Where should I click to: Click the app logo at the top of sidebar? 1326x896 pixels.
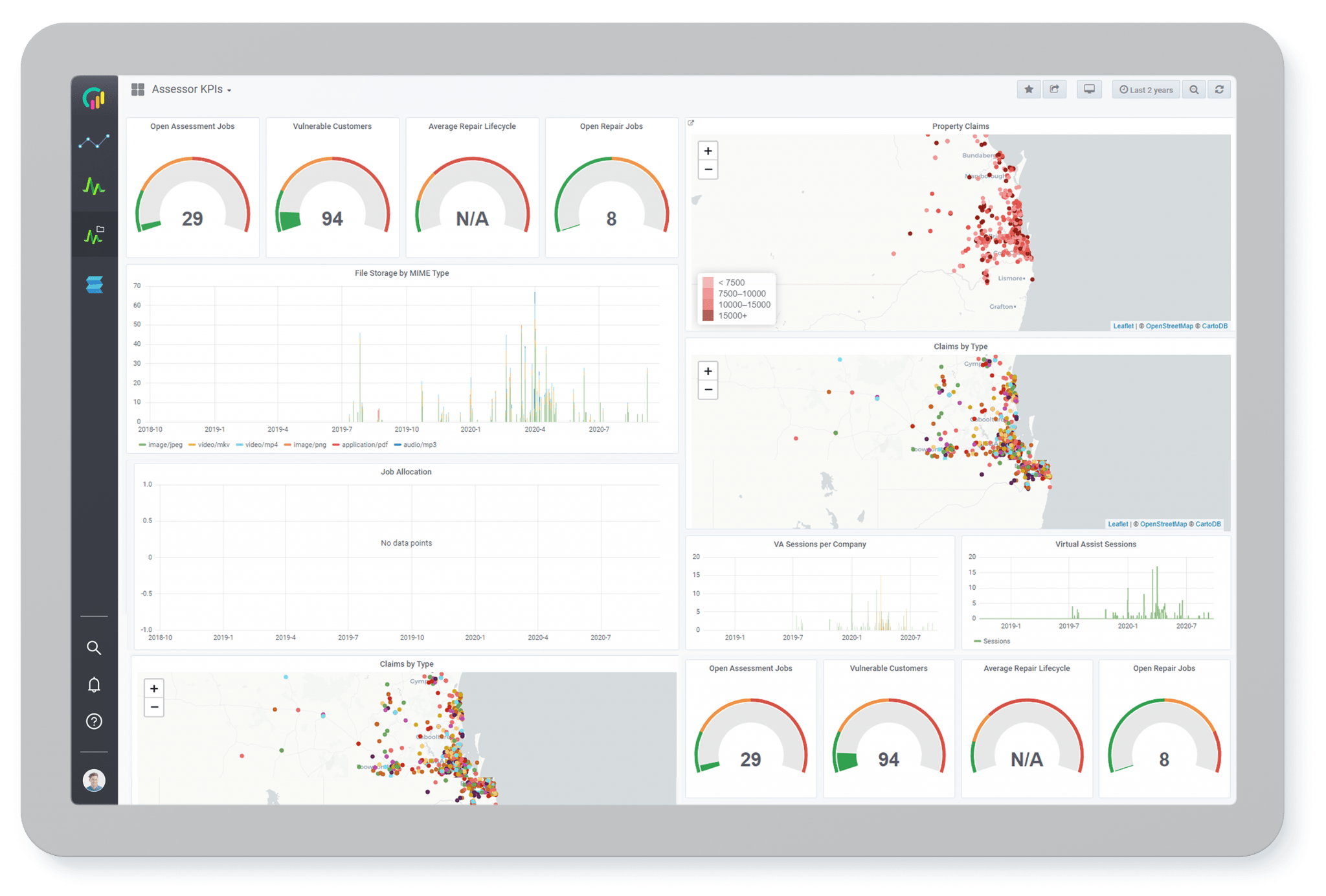pyautogui.click(x=94, y=98)
